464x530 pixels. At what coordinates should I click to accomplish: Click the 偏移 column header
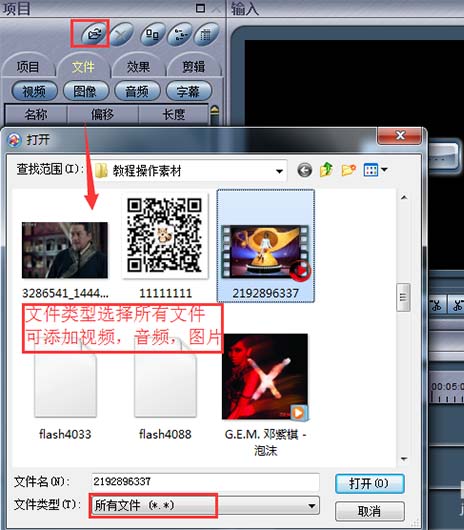coord(103,115)
